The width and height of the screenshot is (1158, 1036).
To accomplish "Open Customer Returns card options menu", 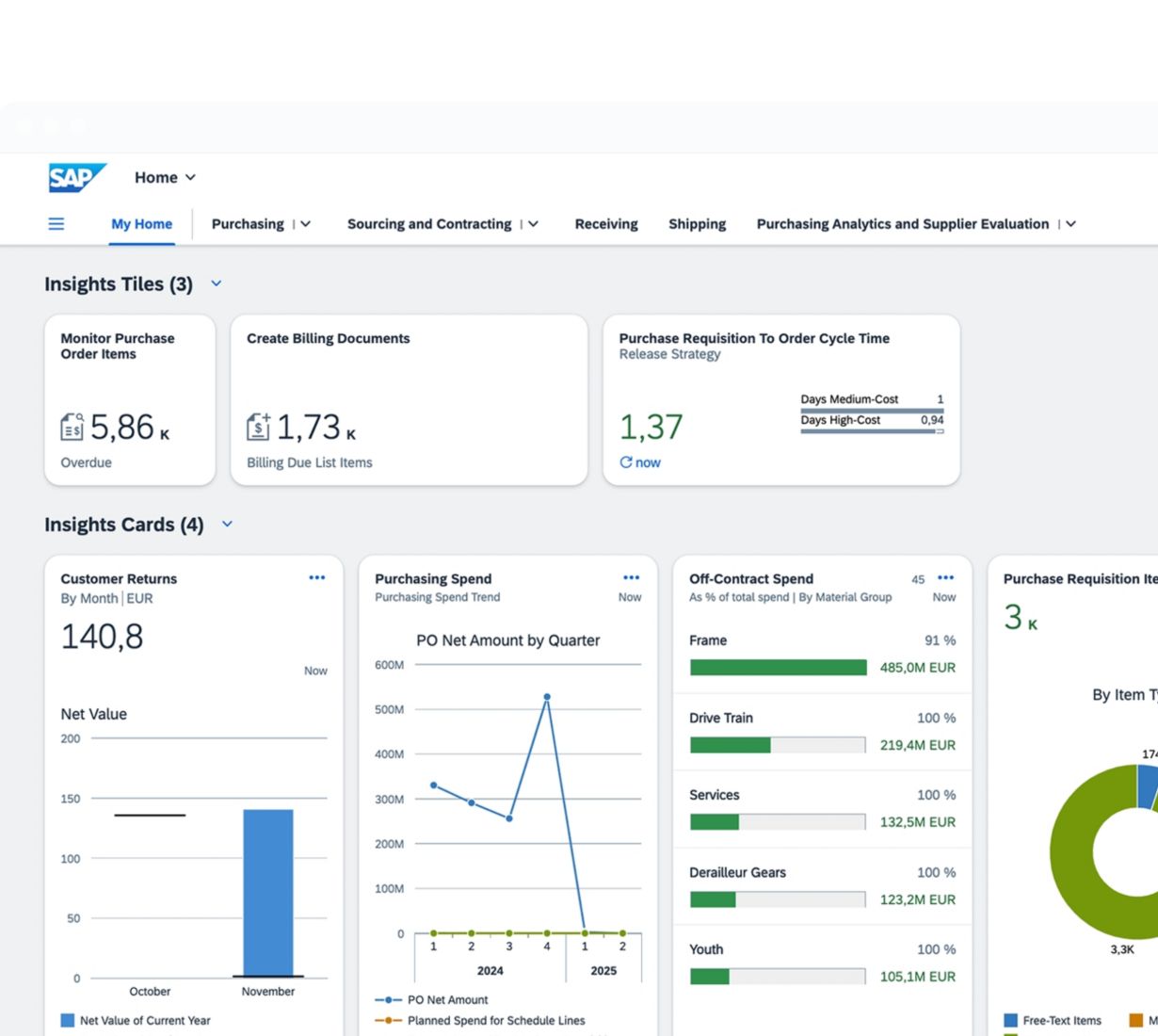I will click(317, 578).
